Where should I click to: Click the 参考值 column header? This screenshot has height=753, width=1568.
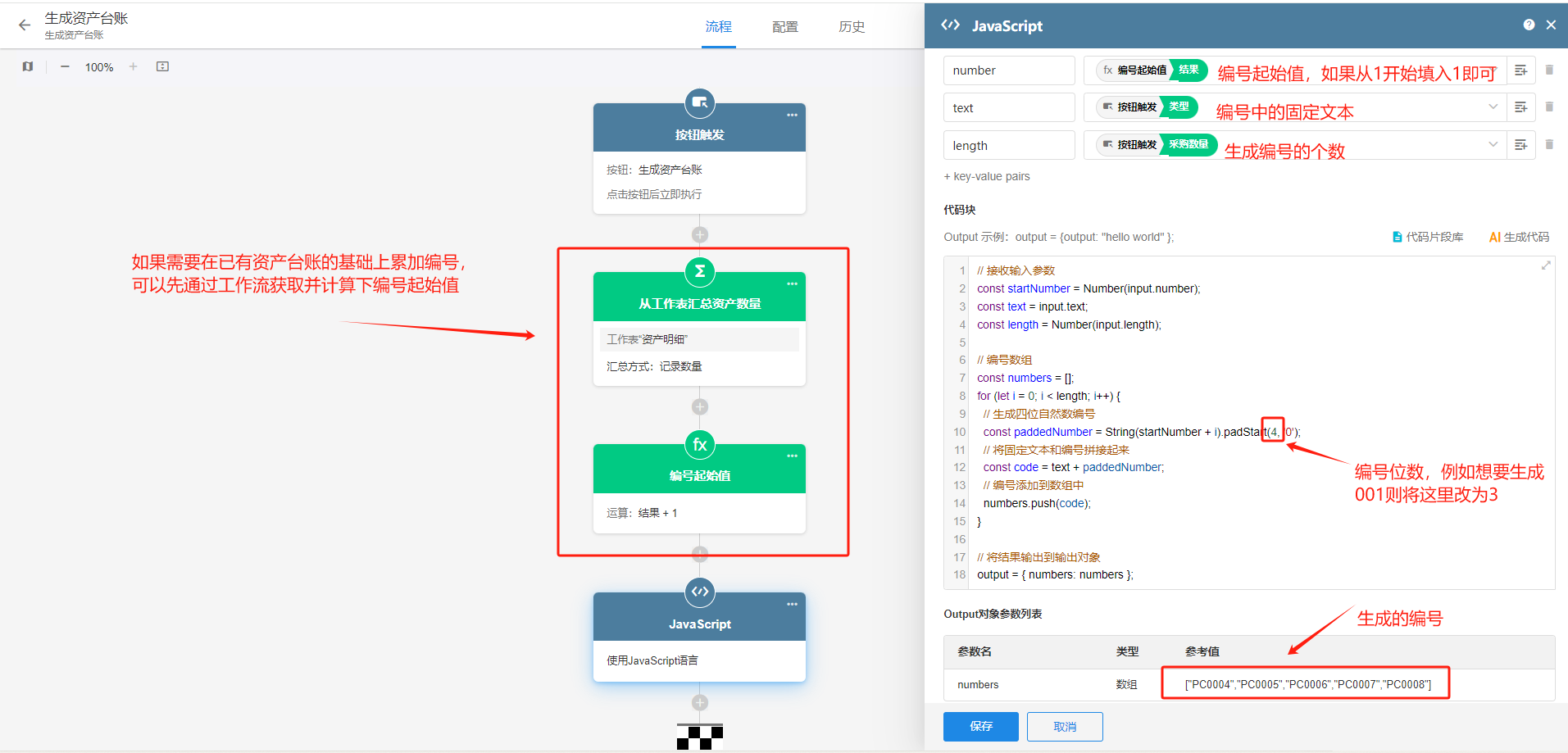click(x=1202, y=651)
